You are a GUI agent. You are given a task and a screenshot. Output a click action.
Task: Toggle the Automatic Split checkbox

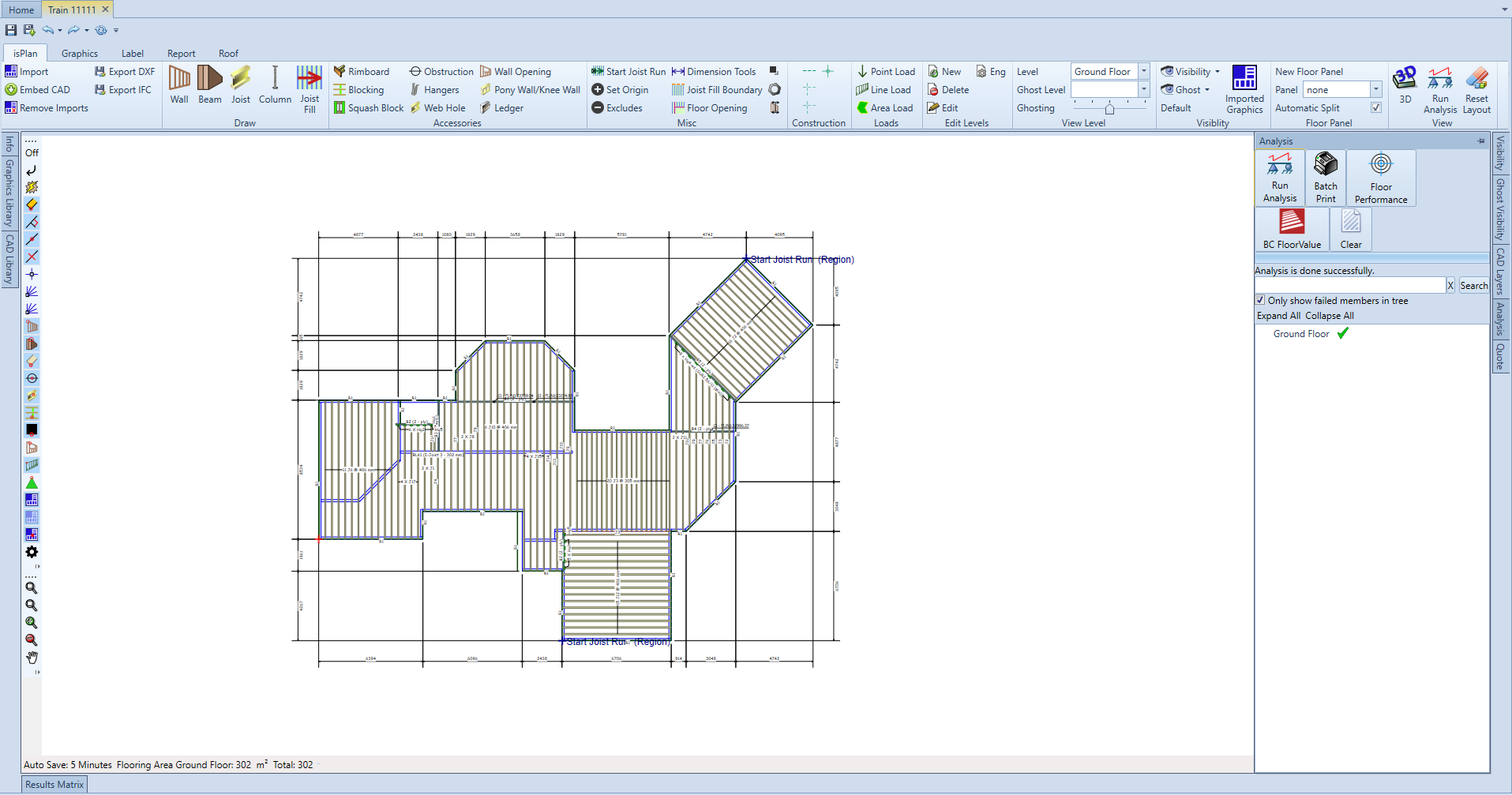point(1376,107)
